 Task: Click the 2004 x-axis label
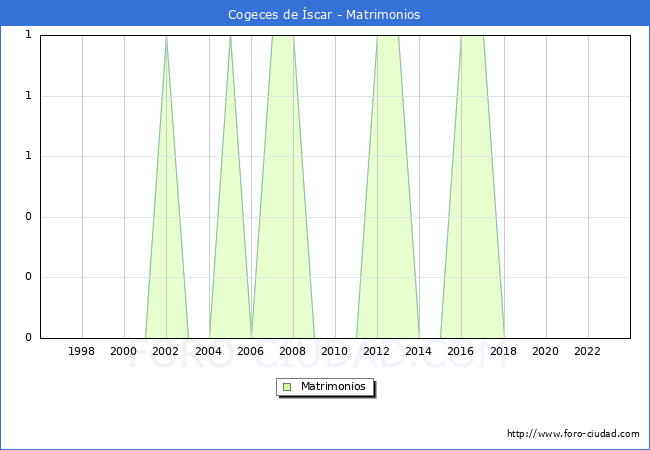(x=209, y=351)
